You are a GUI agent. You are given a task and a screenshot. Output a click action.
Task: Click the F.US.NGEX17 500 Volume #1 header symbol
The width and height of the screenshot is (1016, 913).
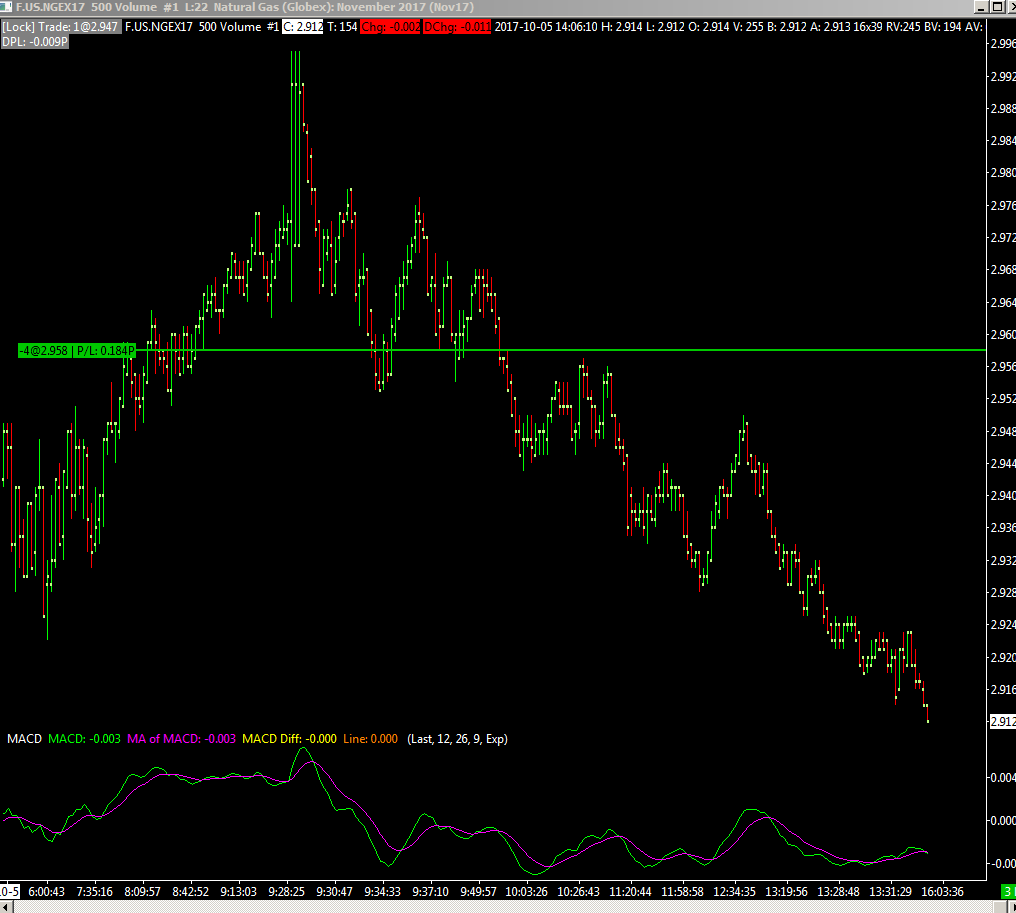pyautogui.click(x=202, y=27)
